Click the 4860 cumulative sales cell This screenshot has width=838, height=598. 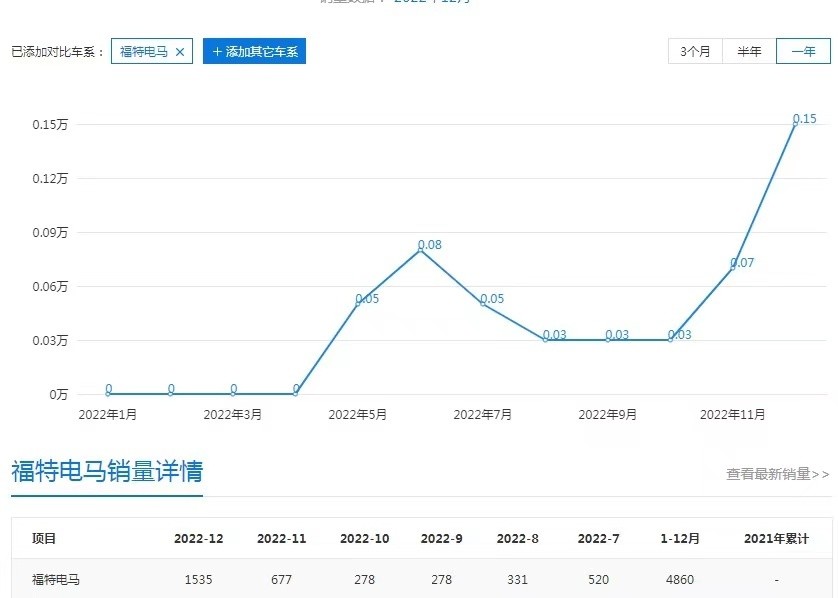click(x=680, y=579)
